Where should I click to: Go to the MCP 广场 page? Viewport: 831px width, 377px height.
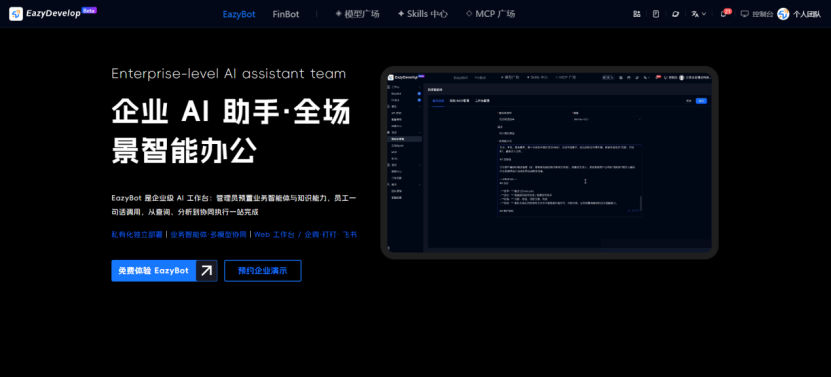[x=490, y=14]
